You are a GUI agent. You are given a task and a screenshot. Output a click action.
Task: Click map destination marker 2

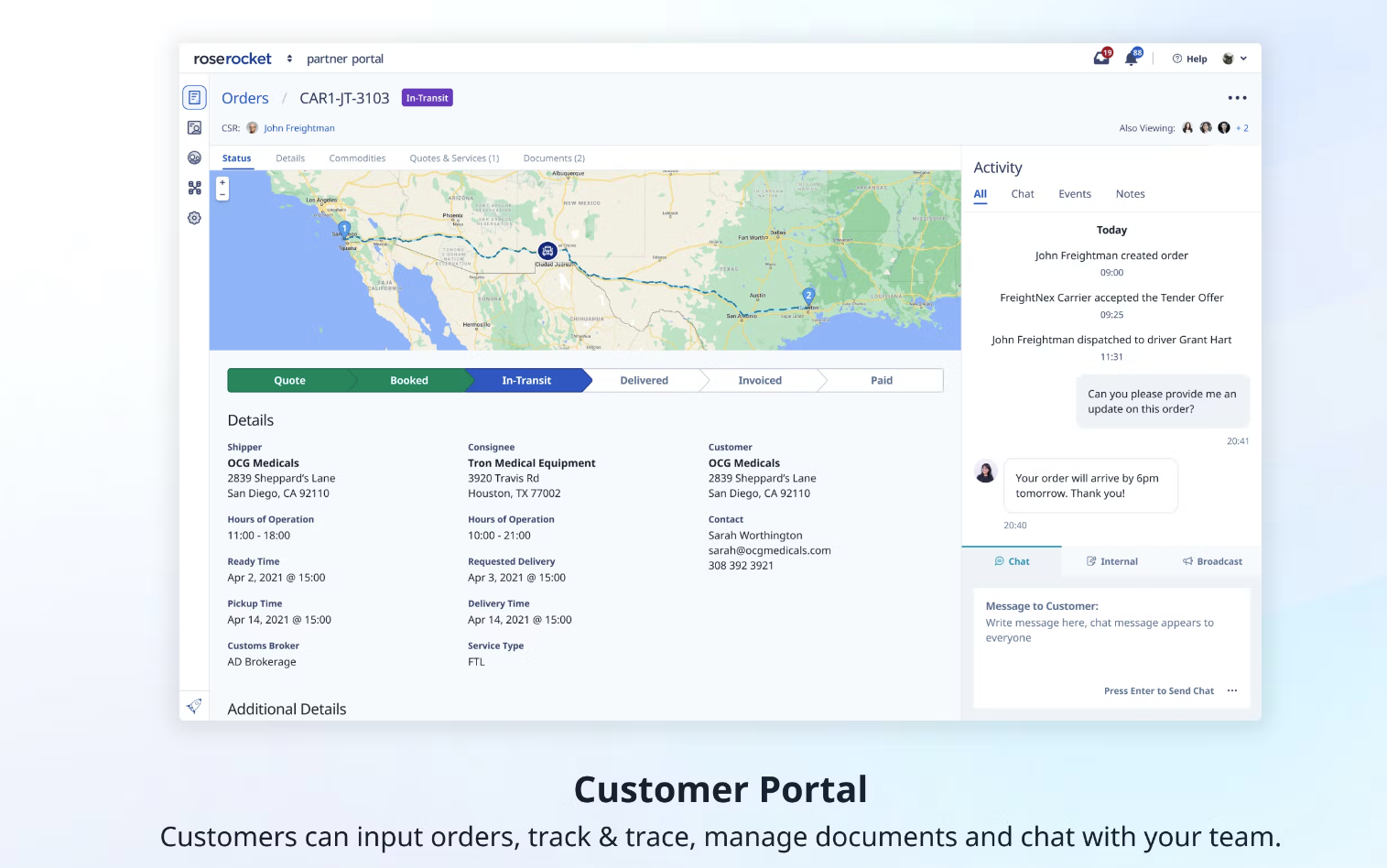coord(808,296)
